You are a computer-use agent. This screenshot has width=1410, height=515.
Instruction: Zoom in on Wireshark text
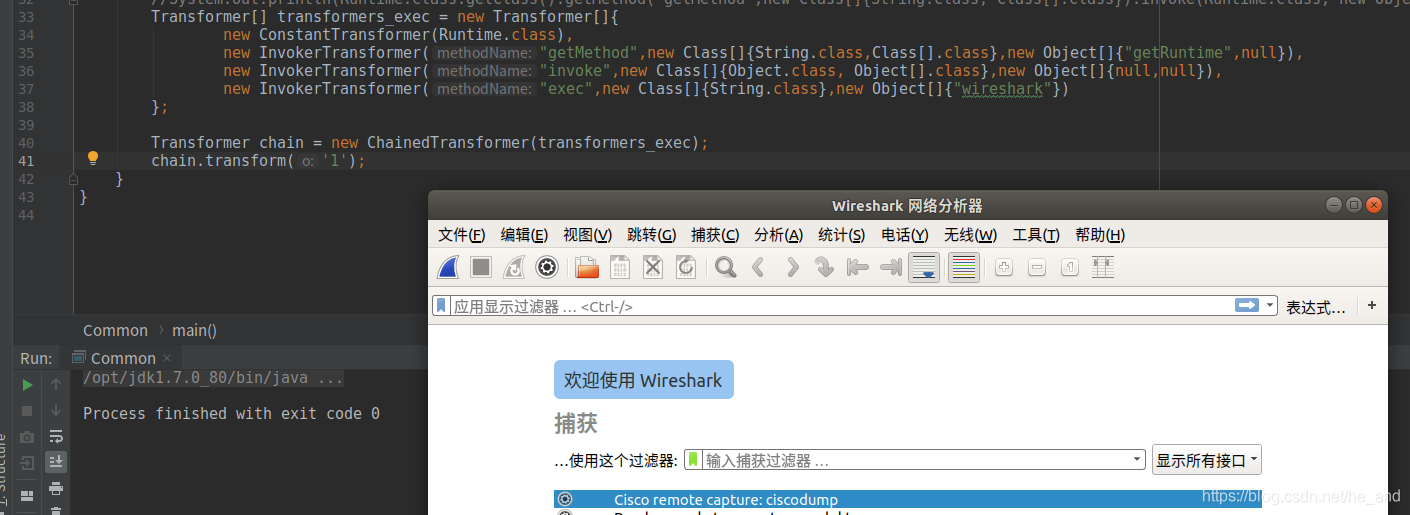(x=1005, y=267)
